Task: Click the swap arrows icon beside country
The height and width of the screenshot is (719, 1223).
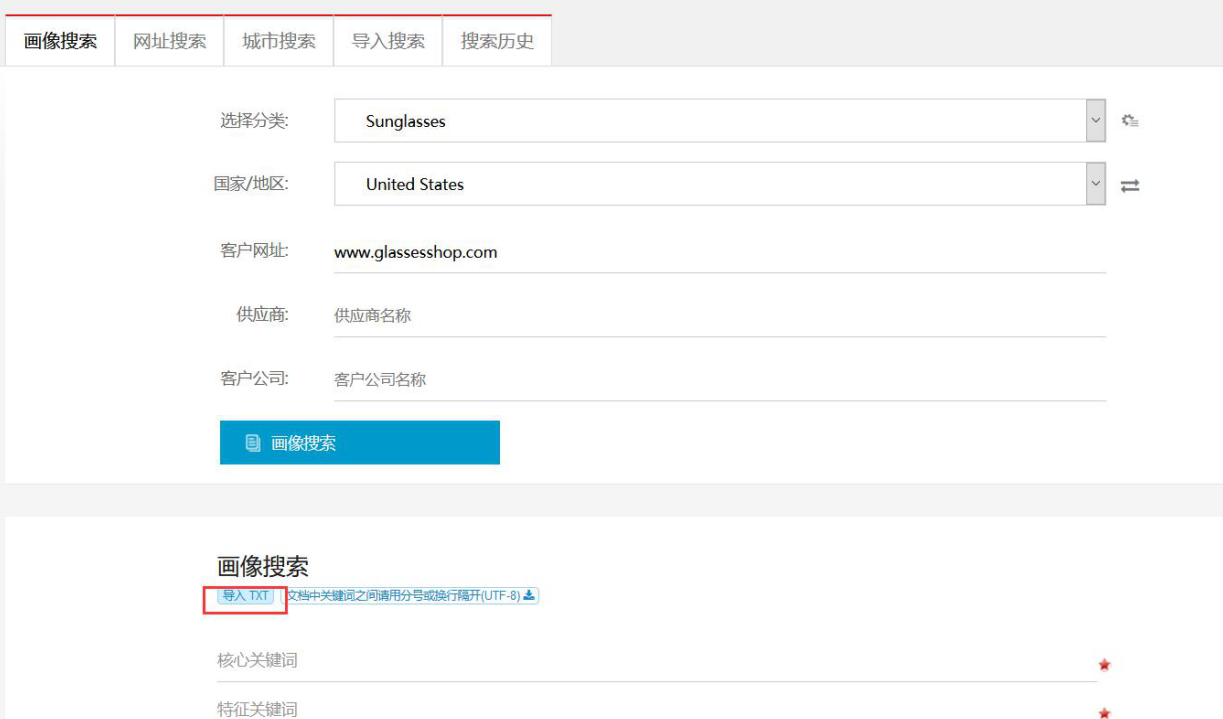Action: 1130,185
